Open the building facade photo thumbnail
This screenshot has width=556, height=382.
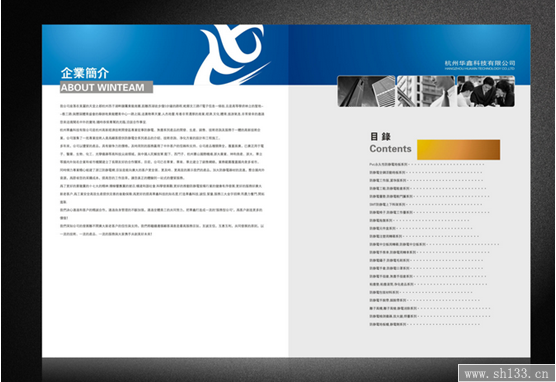tap(426, 91)
